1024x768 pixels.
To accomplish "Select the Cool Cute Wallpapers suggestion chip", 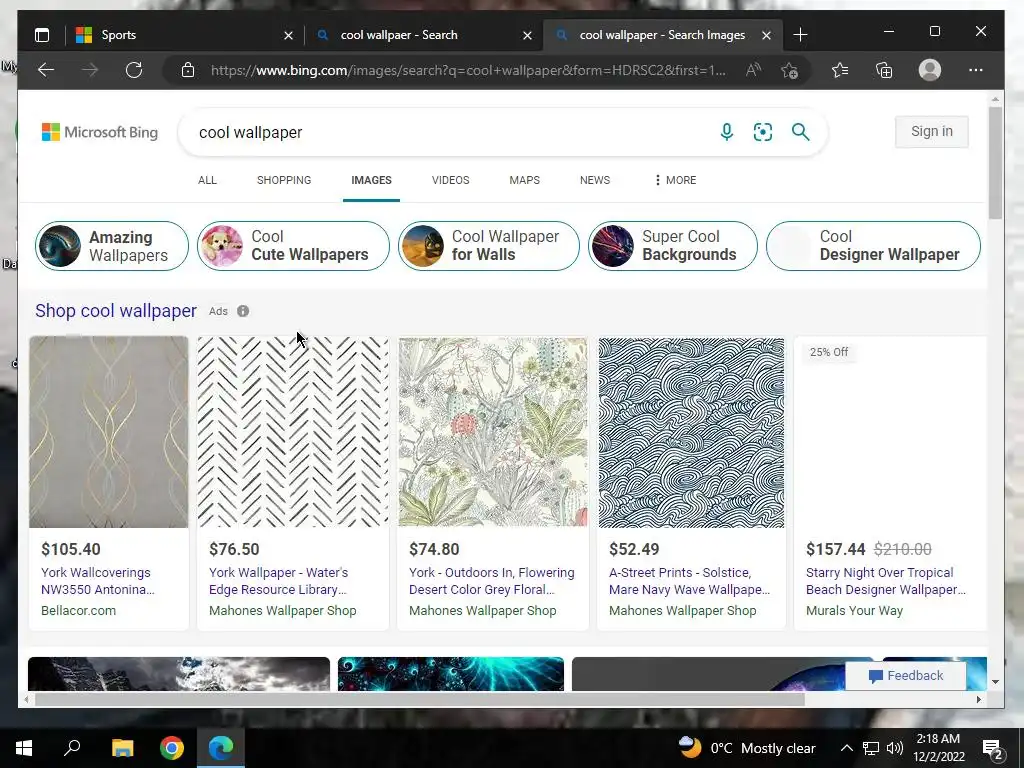I will (293, 246).
